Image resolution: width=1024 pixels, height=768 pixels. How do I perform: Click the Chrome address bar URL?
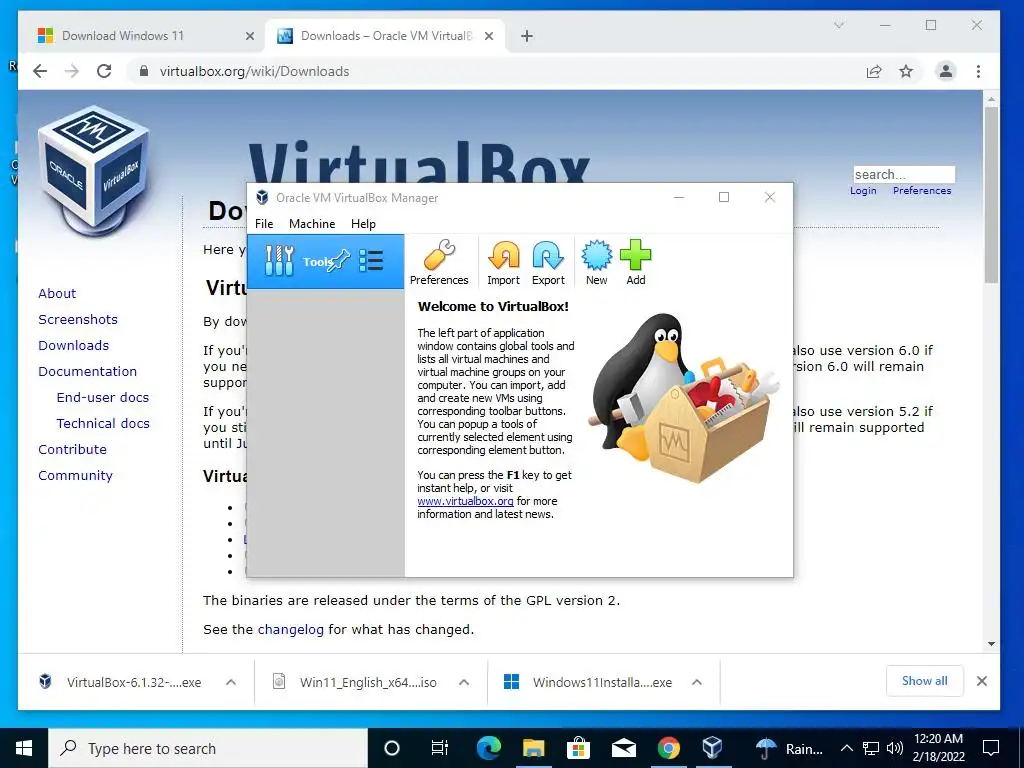coord(254,71)
